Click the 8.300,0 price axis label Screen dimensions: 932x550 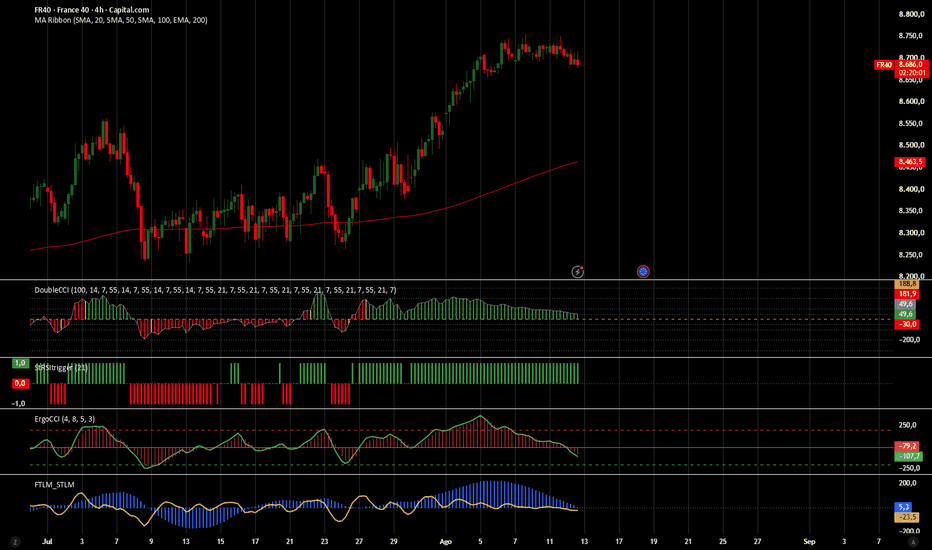point(911,233)
